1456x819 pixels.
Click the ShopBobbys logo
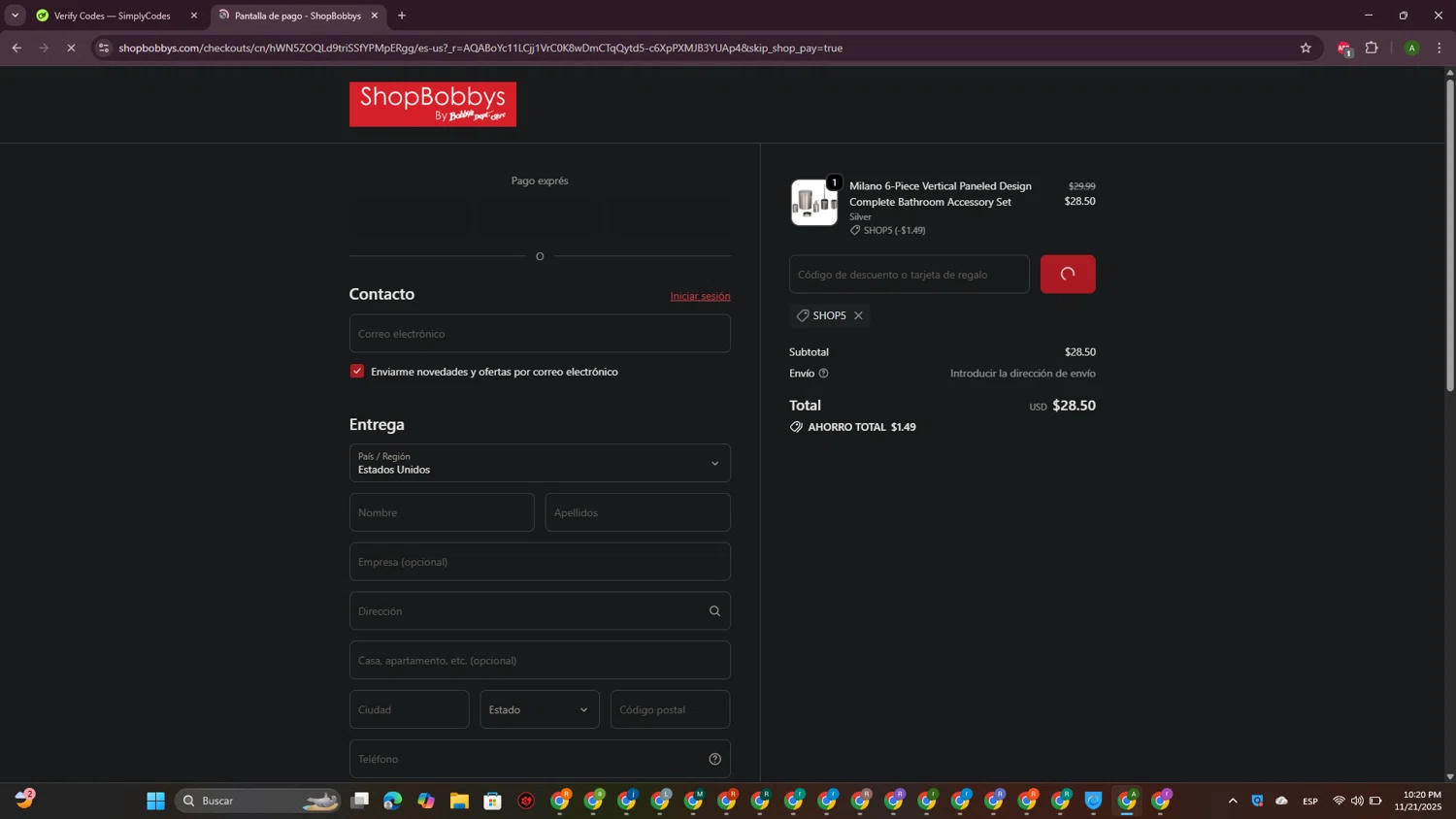coord(433,104)
